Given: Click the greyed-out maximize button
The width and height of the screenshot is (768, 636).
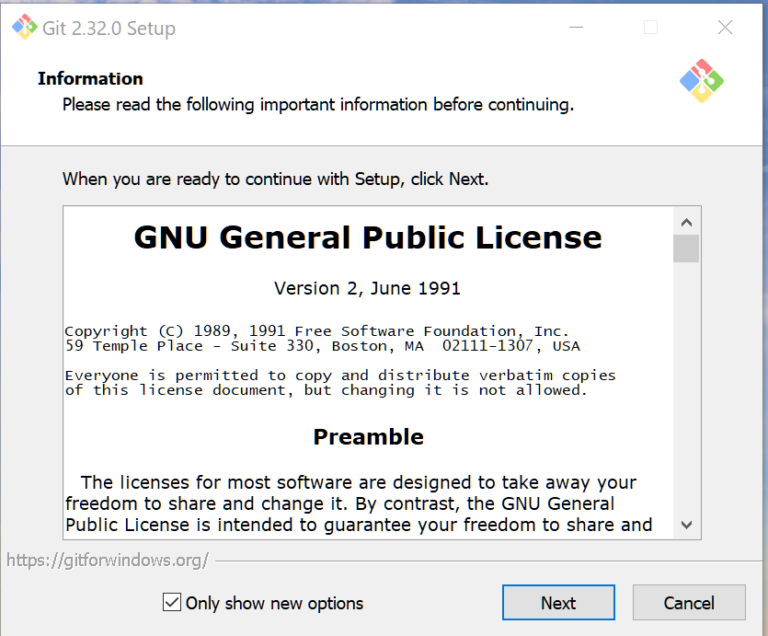Looking at the screenshot, I should pyautogui.click(x=651, y=28).
